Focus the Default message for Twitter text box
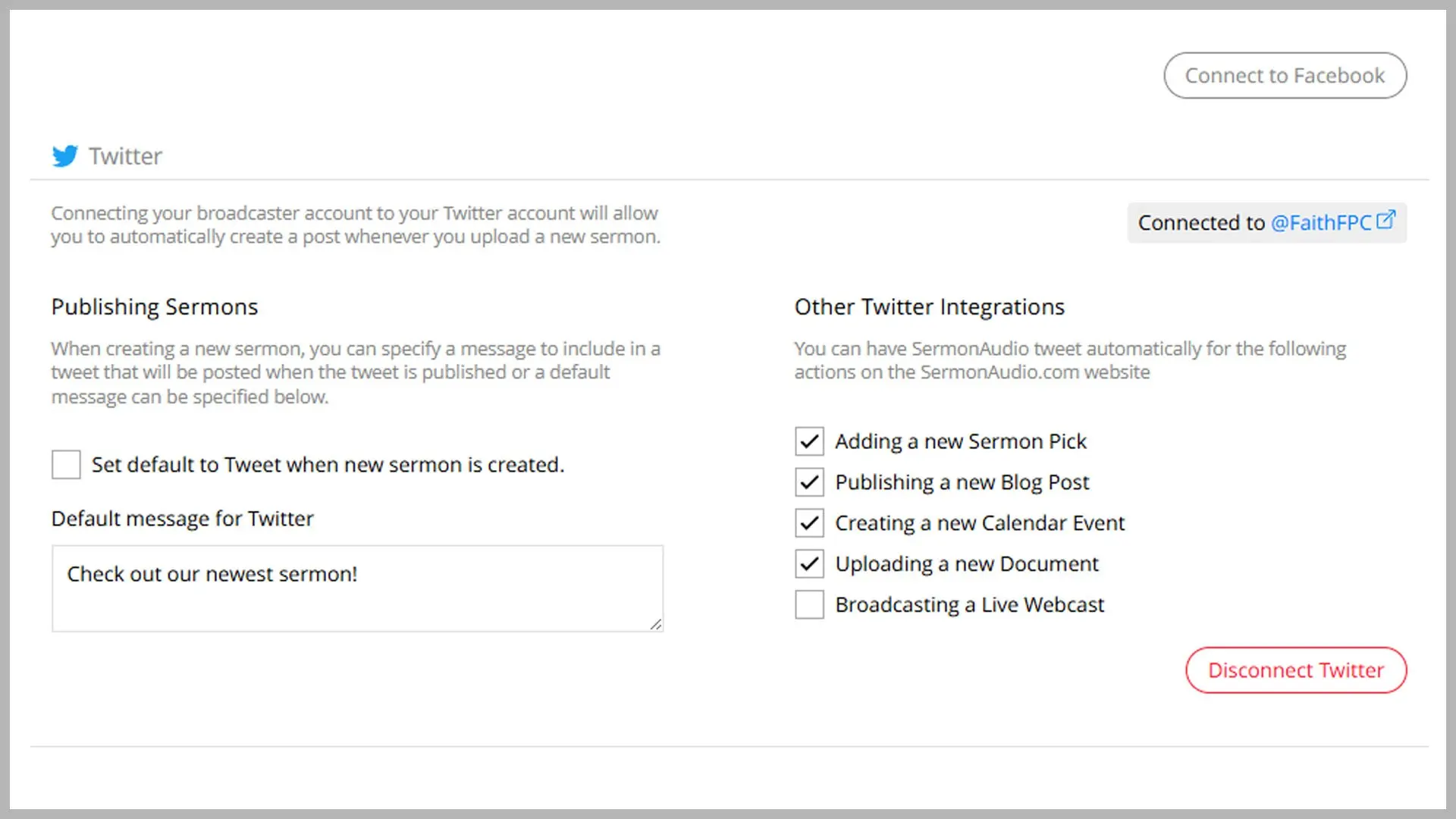The width and height of the screenshot is (1456, 819). click(357, 588)
